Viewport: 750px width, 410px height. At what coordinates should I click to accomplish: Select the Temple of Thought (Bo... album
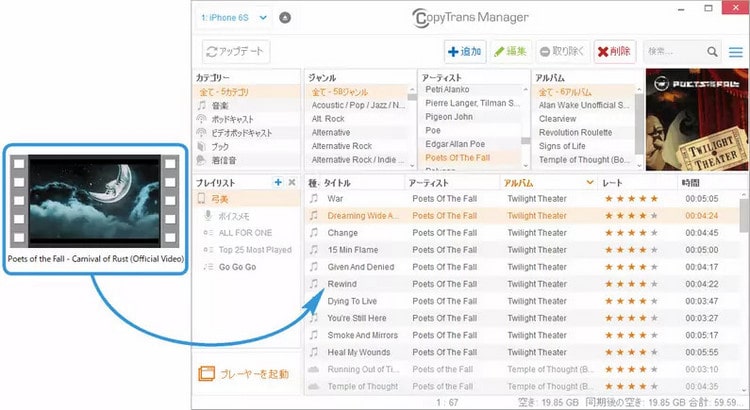click(584, 160)
